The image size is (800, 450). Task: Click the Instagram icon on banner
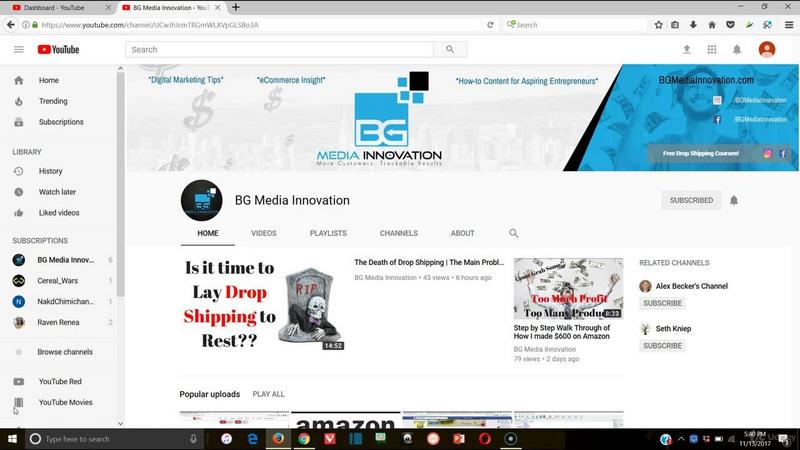click(767, 154)
